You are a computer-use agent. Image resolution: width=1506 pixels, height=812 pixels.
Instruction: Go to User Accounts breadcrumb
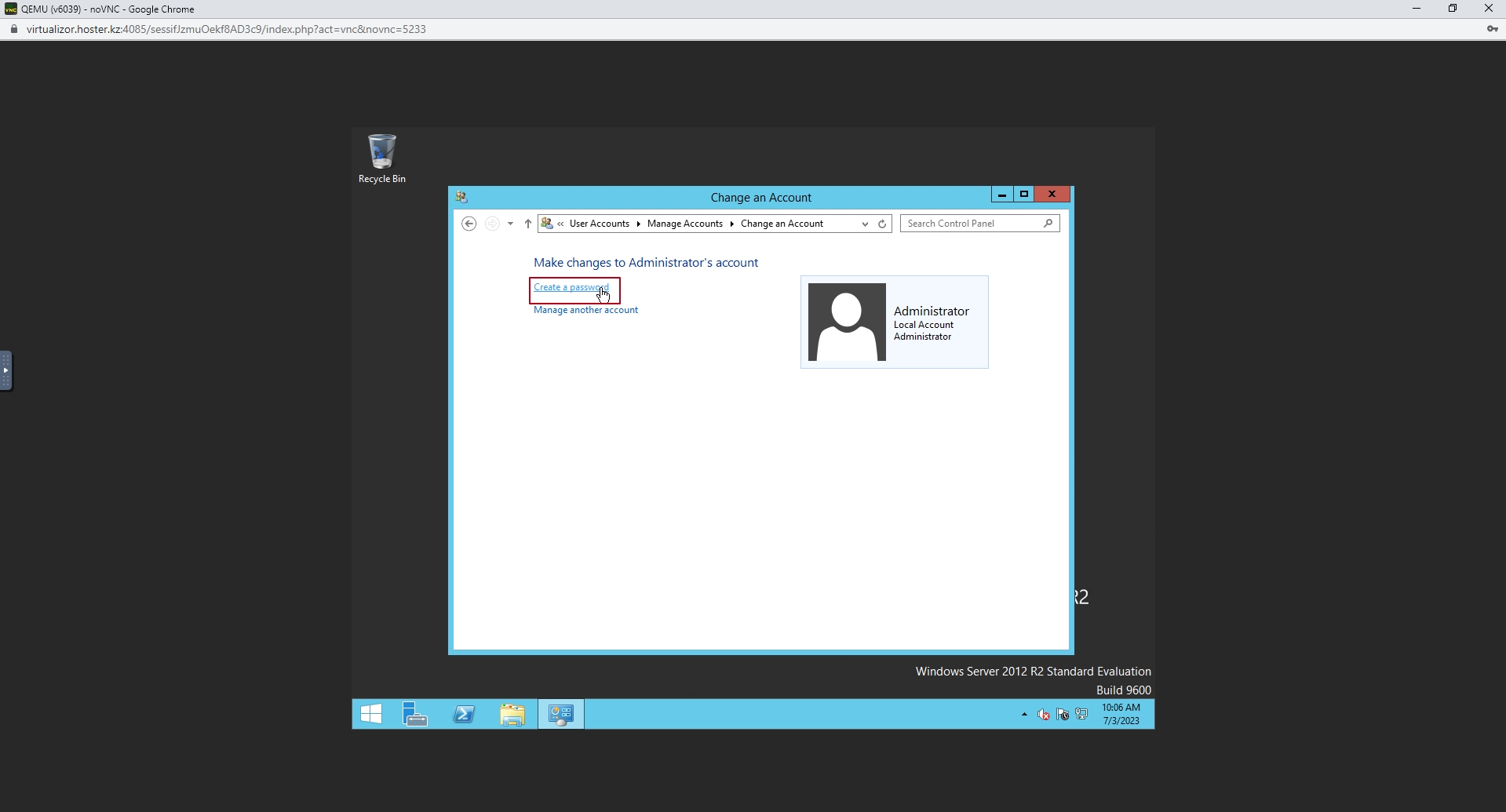[x=599, y=224]
